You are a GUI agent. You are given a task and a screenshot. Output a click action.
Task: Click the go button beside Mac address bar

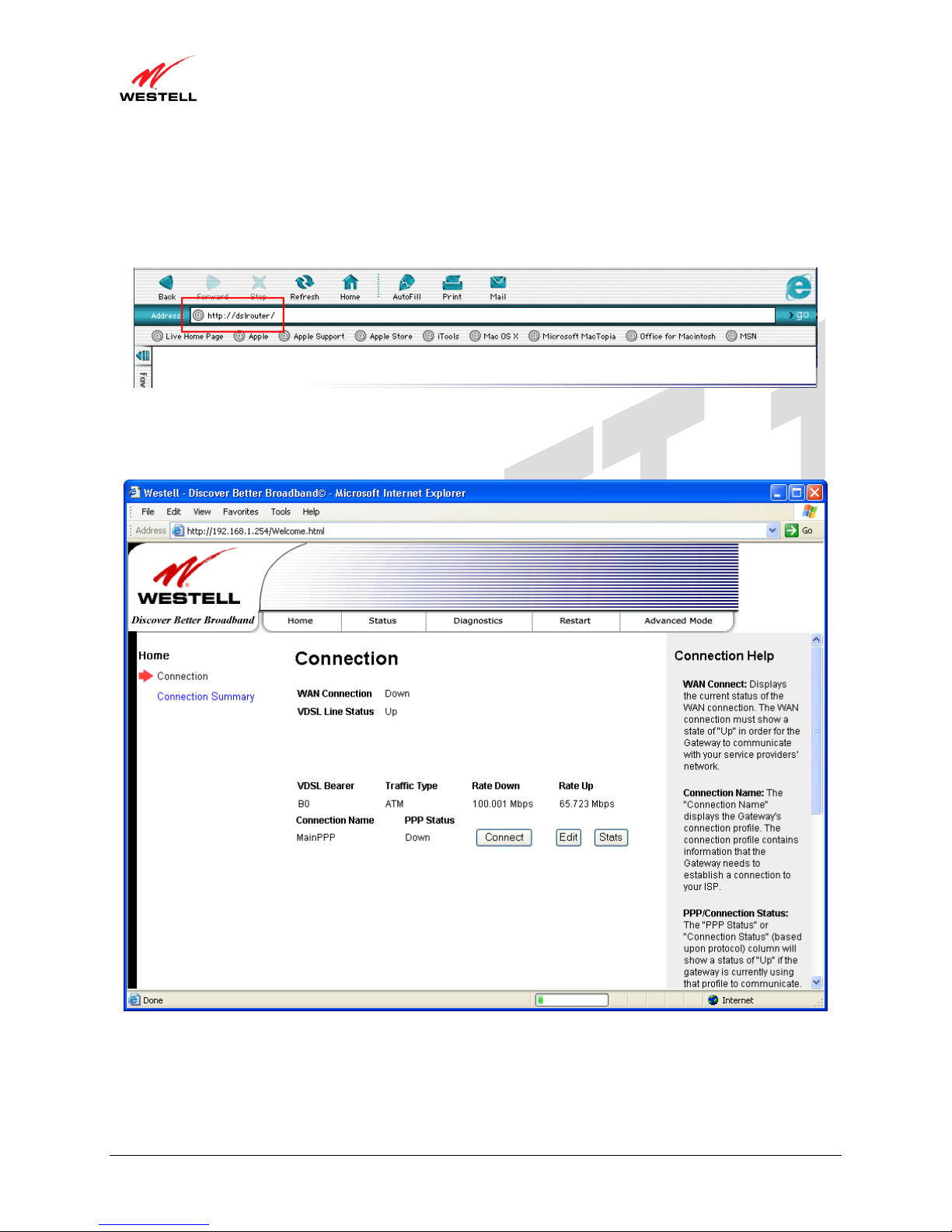pyautogui.click(x=799, y=315)
